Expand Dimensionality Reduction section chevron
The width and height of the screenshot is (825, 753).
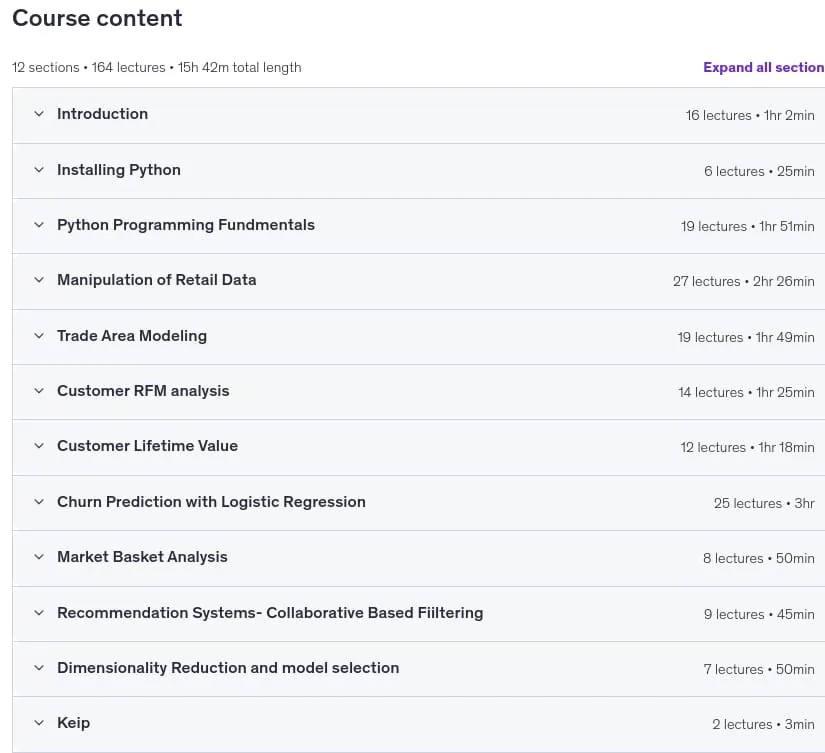39,668
